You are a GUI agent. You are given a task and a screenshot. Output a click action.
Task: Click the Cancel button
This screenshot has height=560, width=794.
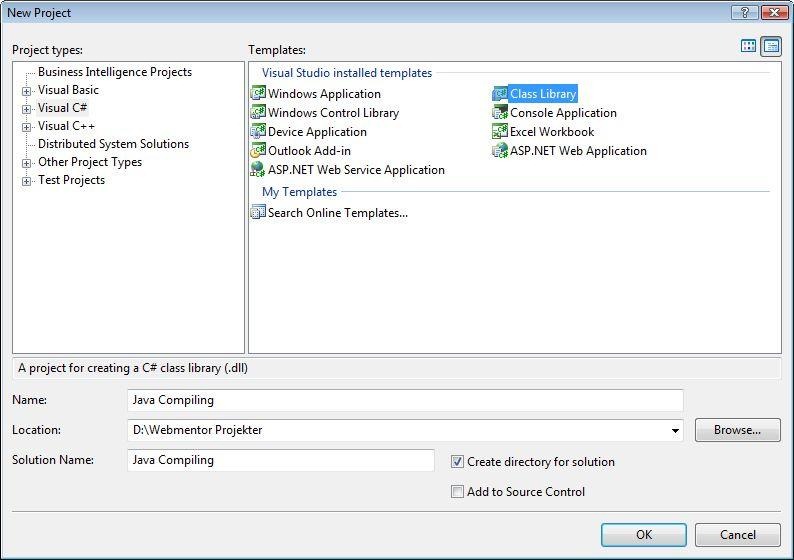click(x=738, y=535)
